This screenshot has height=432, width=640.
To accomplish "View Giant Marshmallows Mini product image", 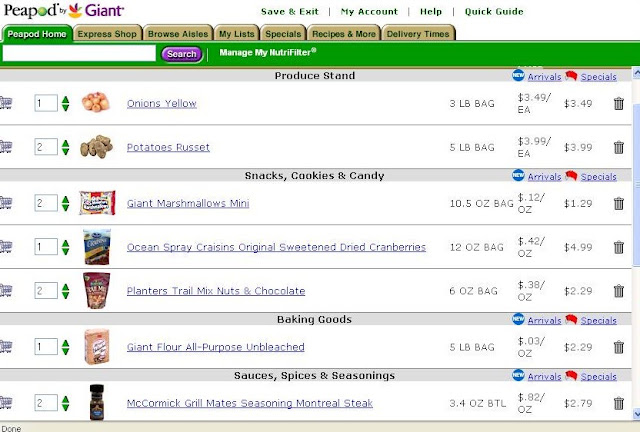I will coord(97,203).
